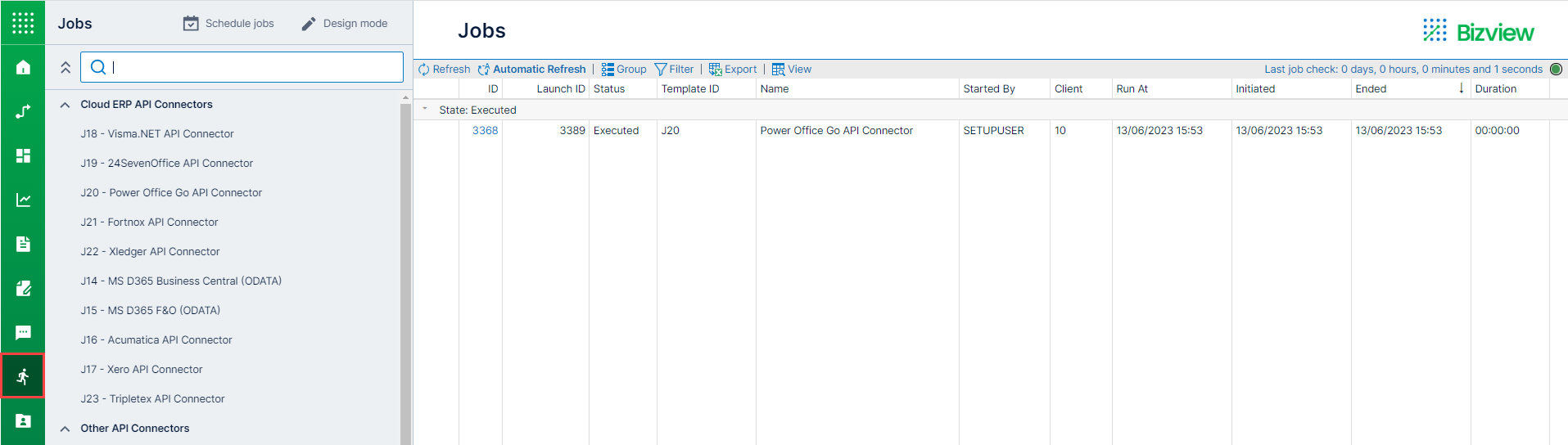
Task: Open the running person Jobs icon
Action: (x=23, y=376)
